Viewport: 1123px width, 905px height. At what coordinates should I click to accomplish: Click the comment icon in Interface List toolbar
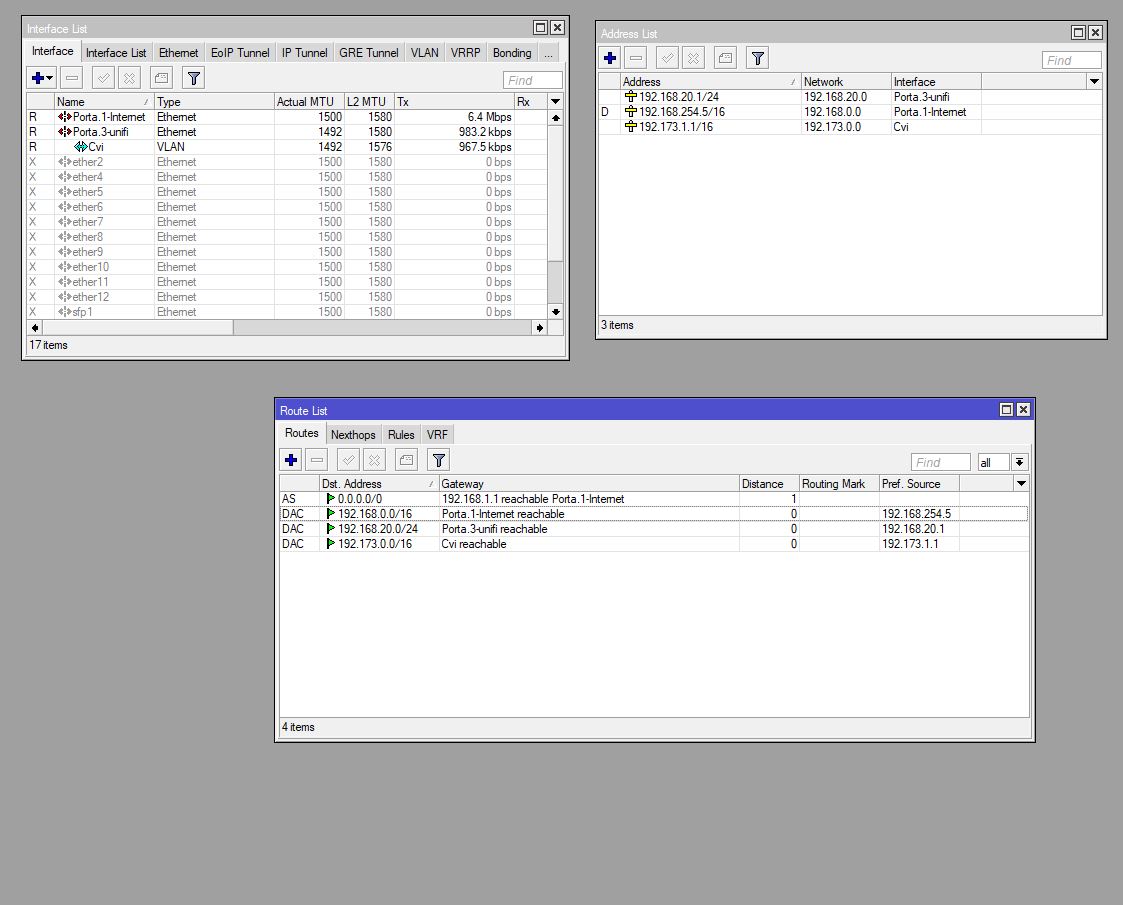pos(161,78)
